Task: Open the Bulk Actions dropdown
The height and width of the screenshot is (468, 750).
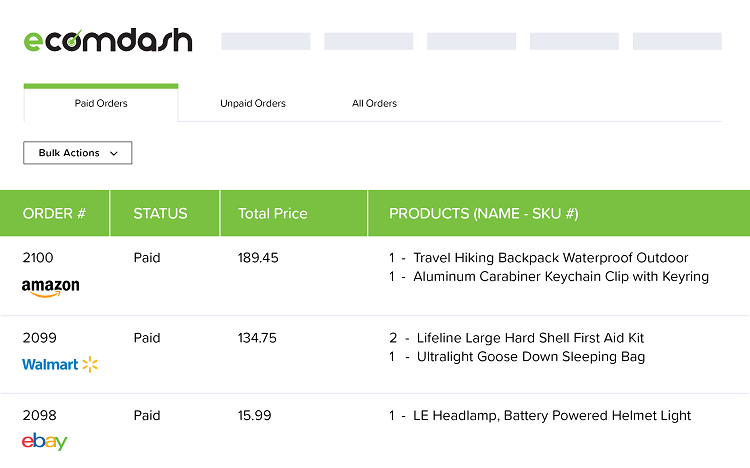Action: click(x=77, y=153)
